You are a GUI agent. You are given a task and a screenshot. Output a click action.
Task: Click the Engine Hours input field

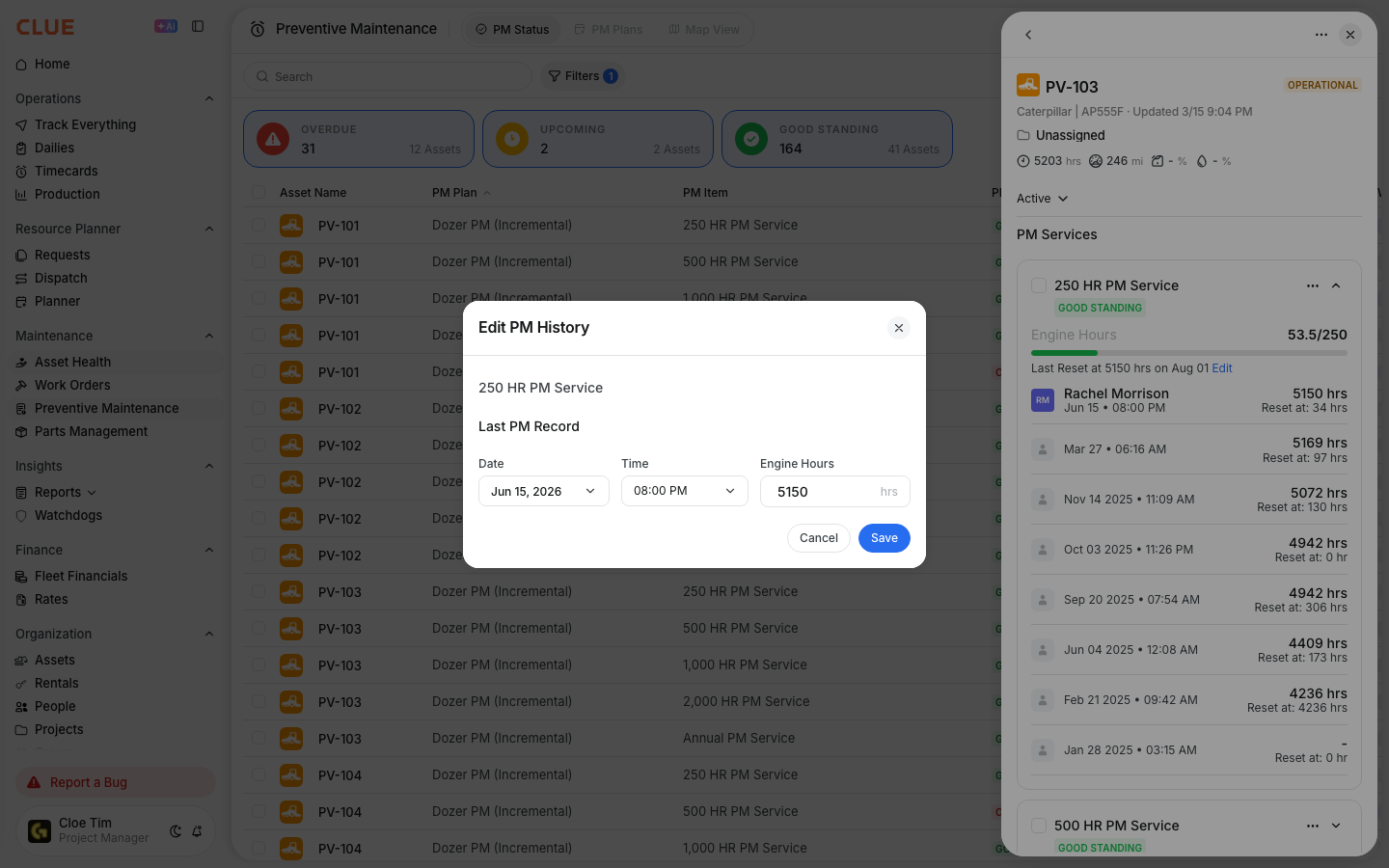835,492
